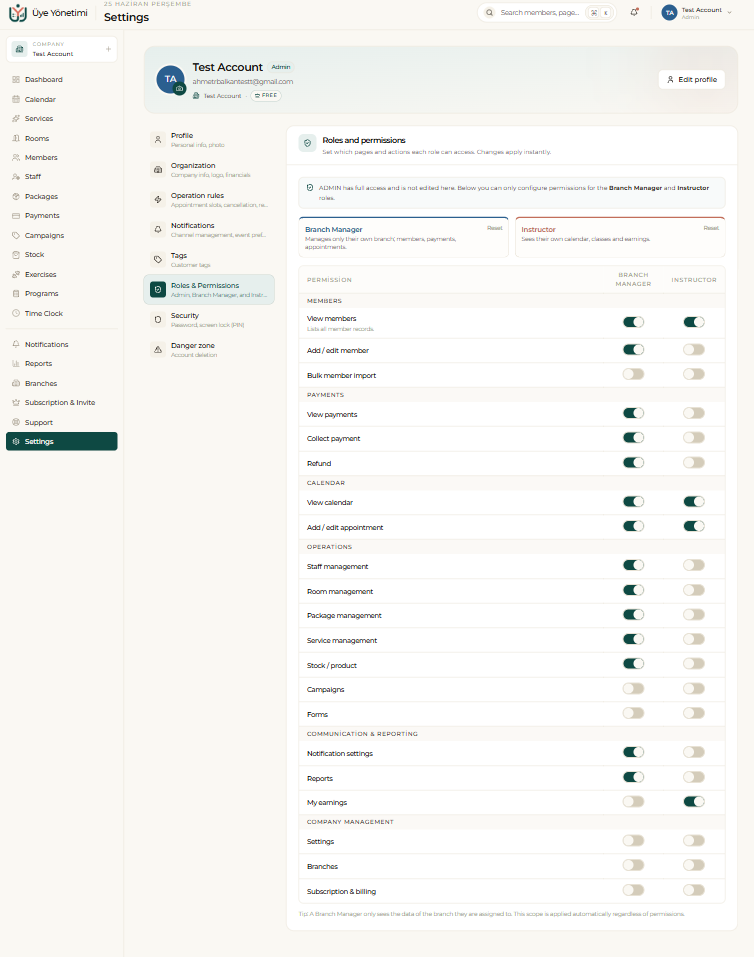Focus the Search members input field
The image size is (754, 957).
[540, 12]
